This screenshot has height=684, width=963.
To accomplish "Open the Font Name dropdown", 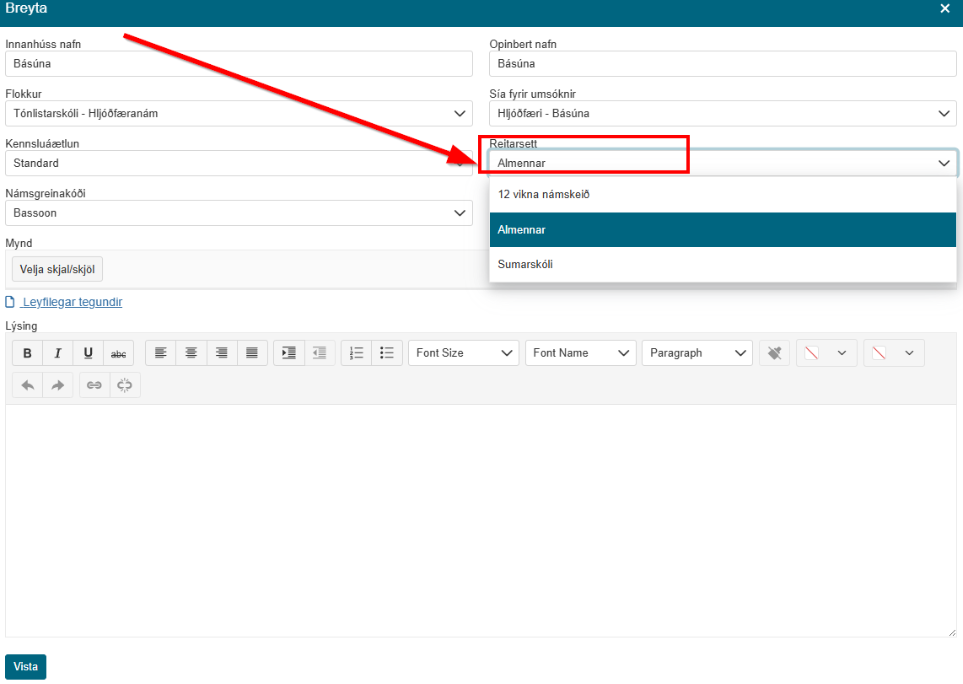I will click(x=580, y=353).
